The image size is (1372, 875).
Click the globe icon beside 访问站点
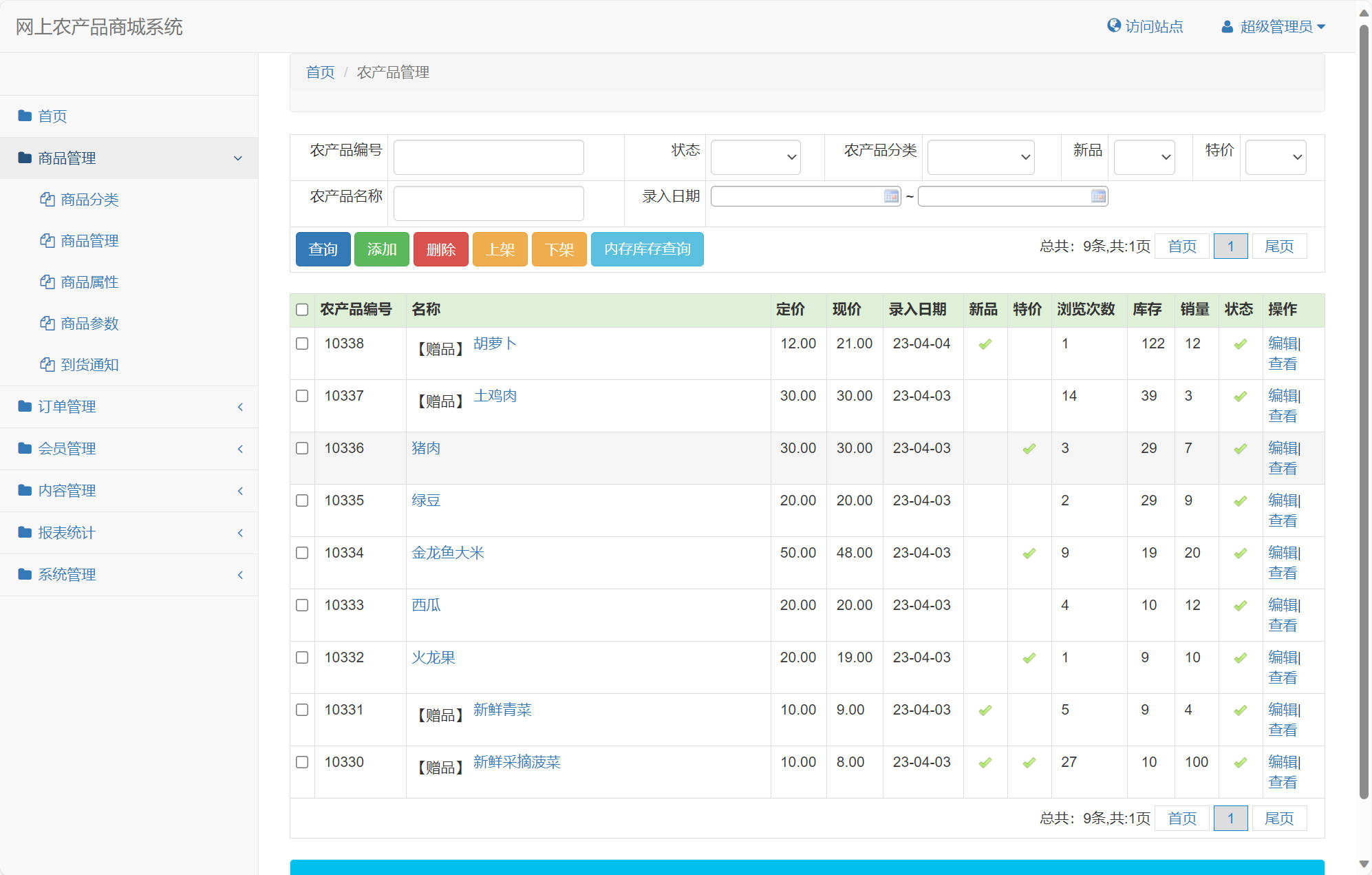click(1114, 26)
